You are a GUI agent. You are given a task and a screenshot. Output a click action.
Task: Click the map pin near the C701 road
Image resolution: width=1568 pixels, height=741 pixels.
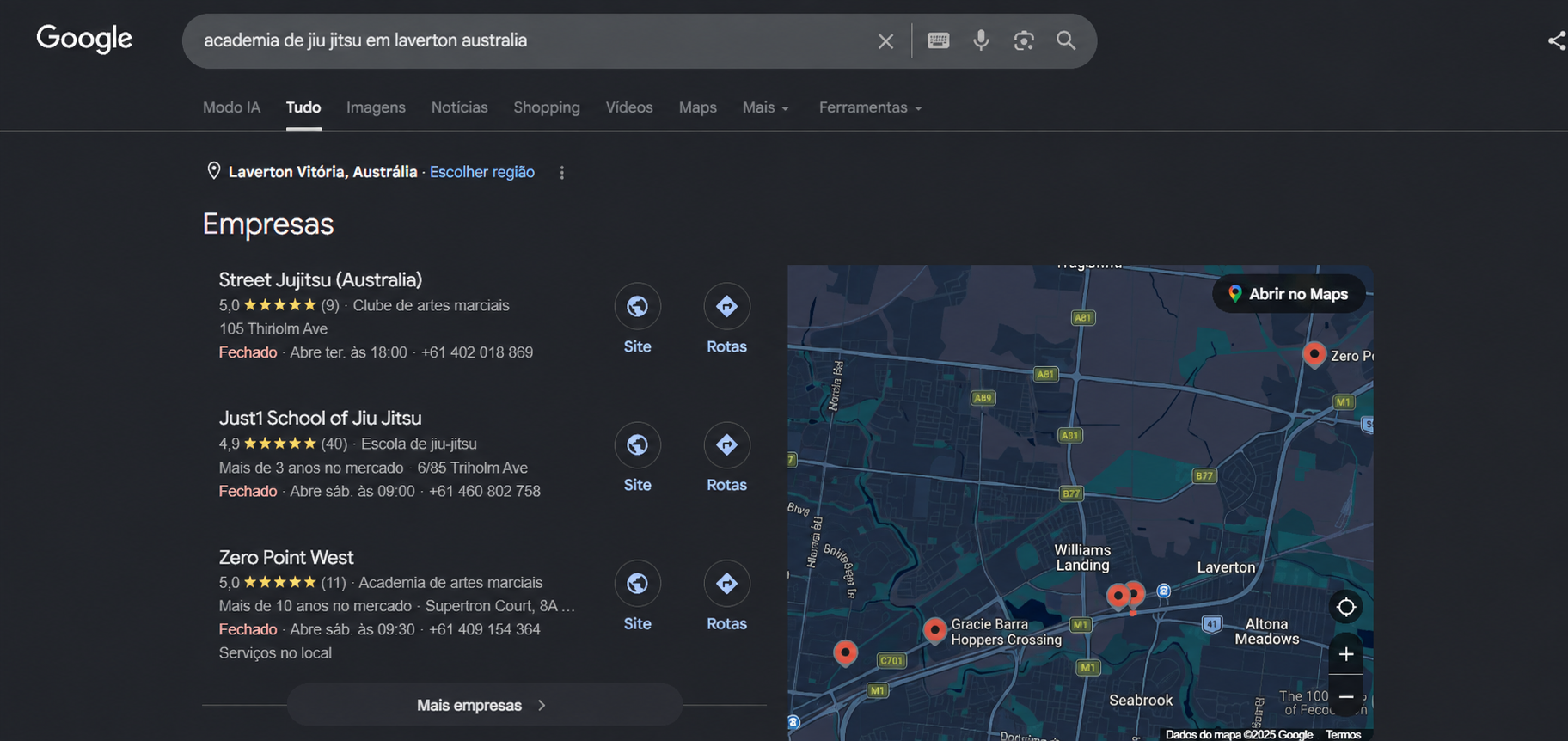(x=845, y=653)
